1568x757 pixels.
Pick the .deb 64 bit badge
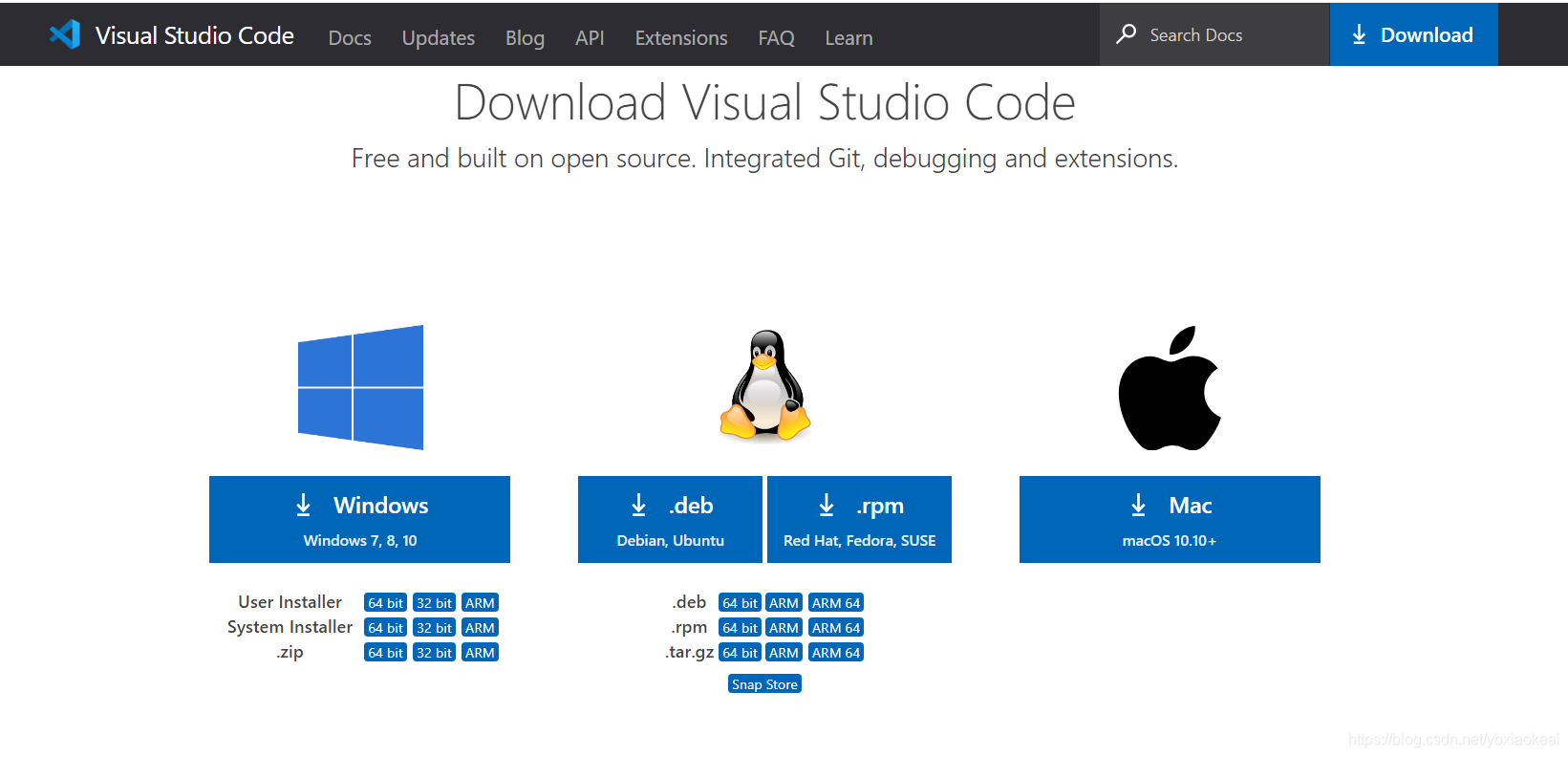tap(740, 603)
